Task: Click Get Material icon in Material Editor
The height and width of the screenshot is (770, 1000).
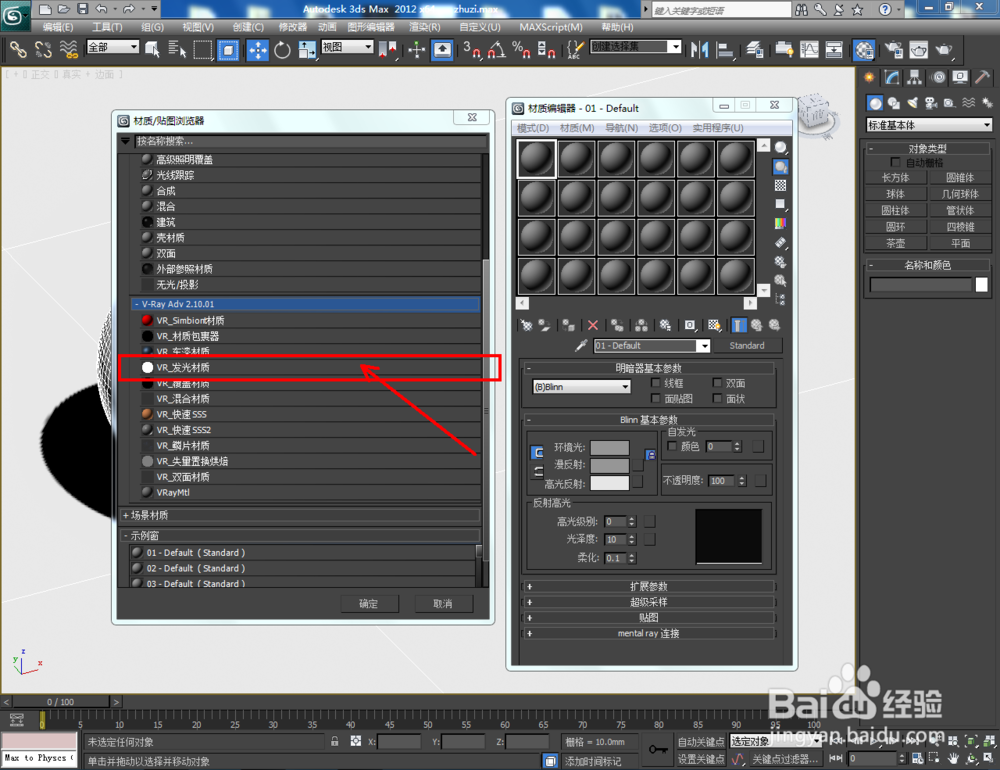Action: [526, 325]
